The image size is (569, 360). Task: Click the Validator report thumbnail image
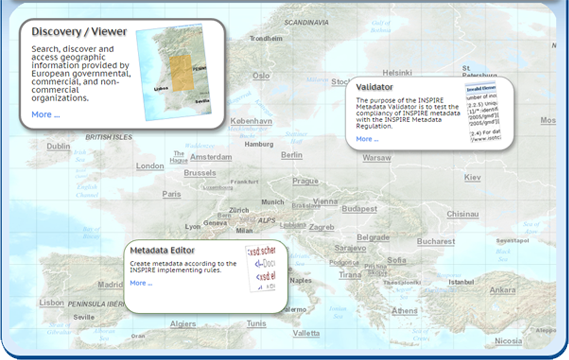click(483, 112)
